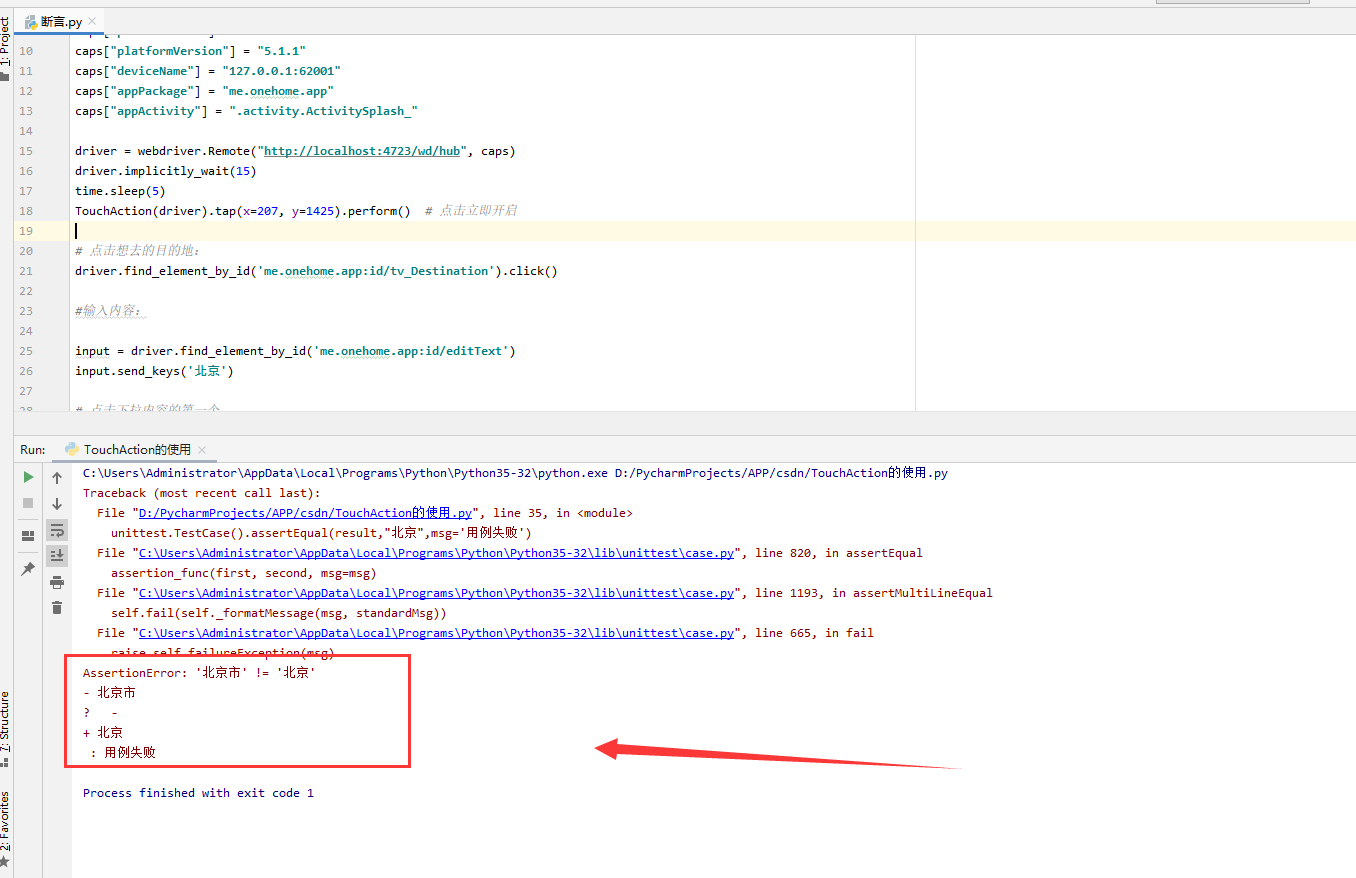This screenshot has height=878, width=1356.
Task: Click the restore layout icon in Run panel
Action: [x=28, y=536]
